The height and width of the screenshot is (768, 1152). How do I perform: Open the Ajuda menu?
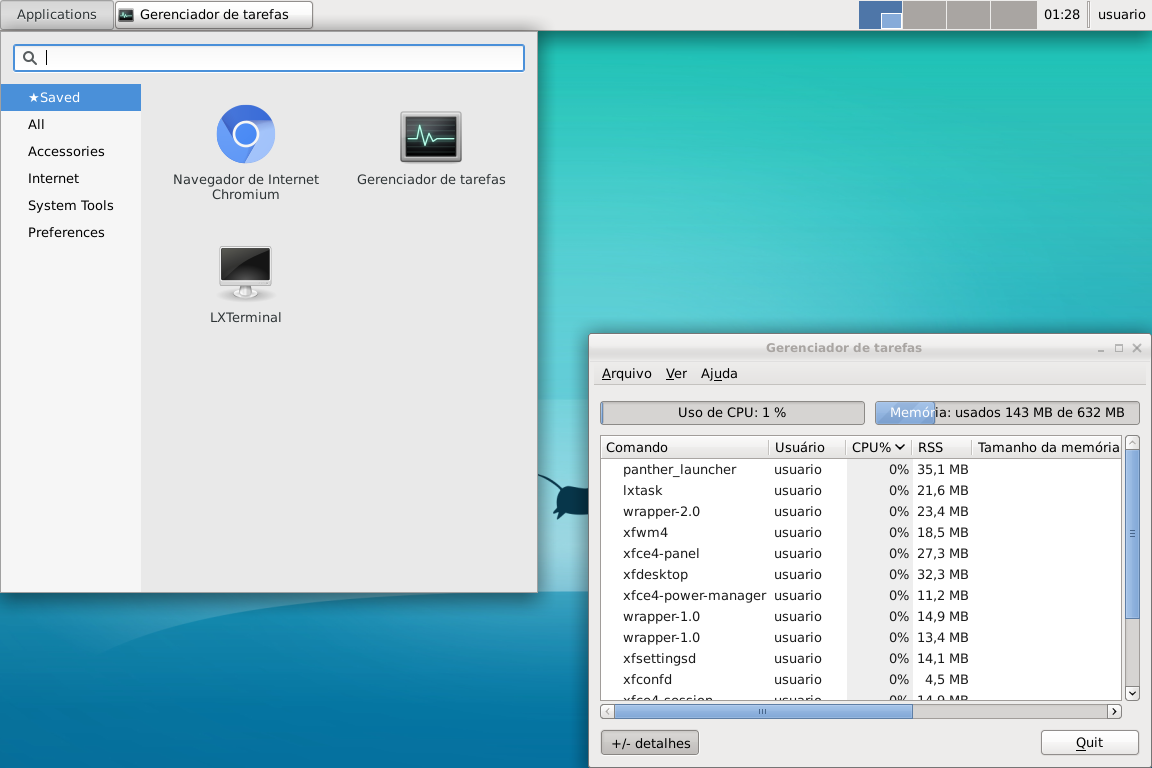coord(719,373)
